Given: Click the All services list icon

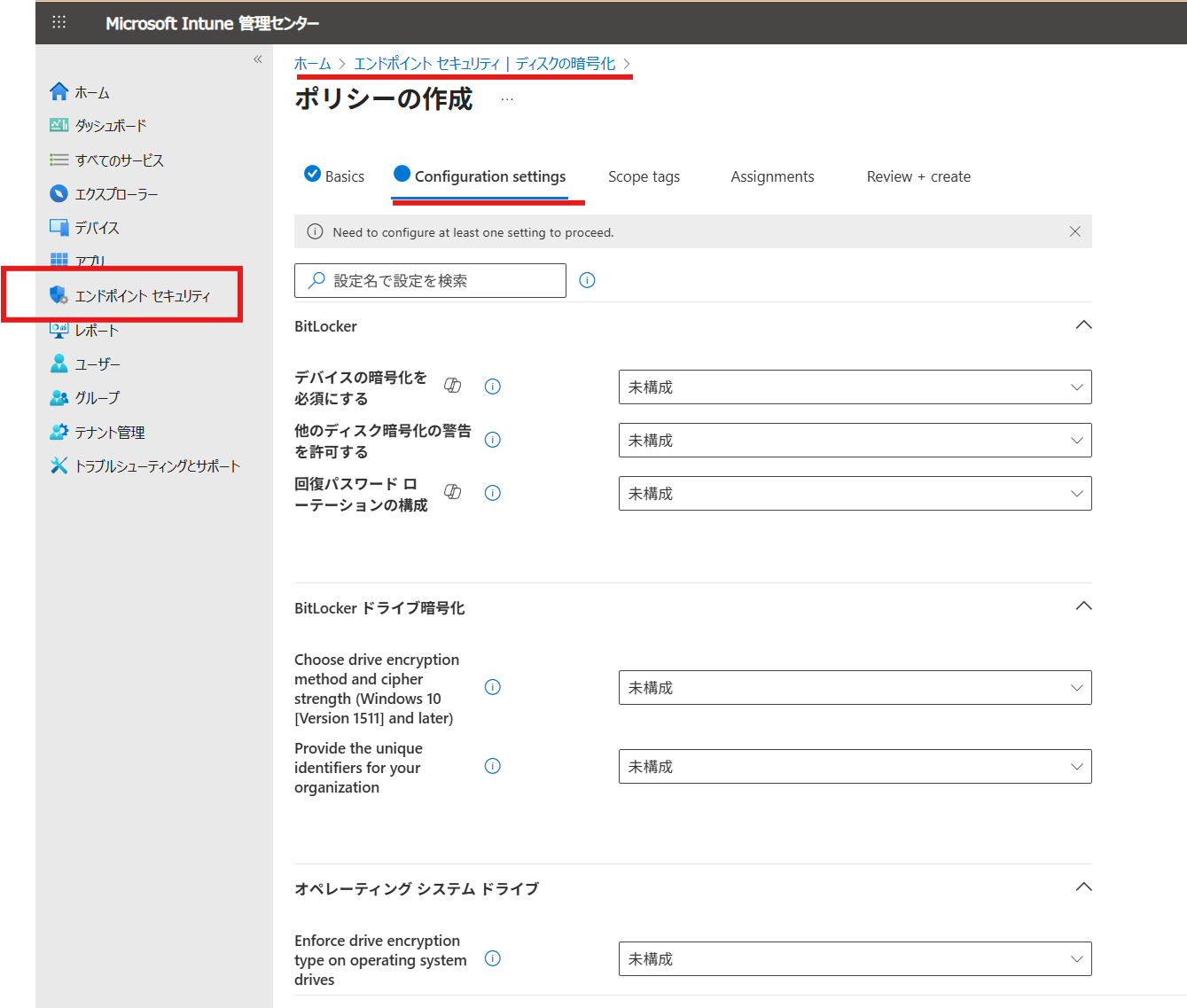Looking at the screenshot, I should coord(59,160).
